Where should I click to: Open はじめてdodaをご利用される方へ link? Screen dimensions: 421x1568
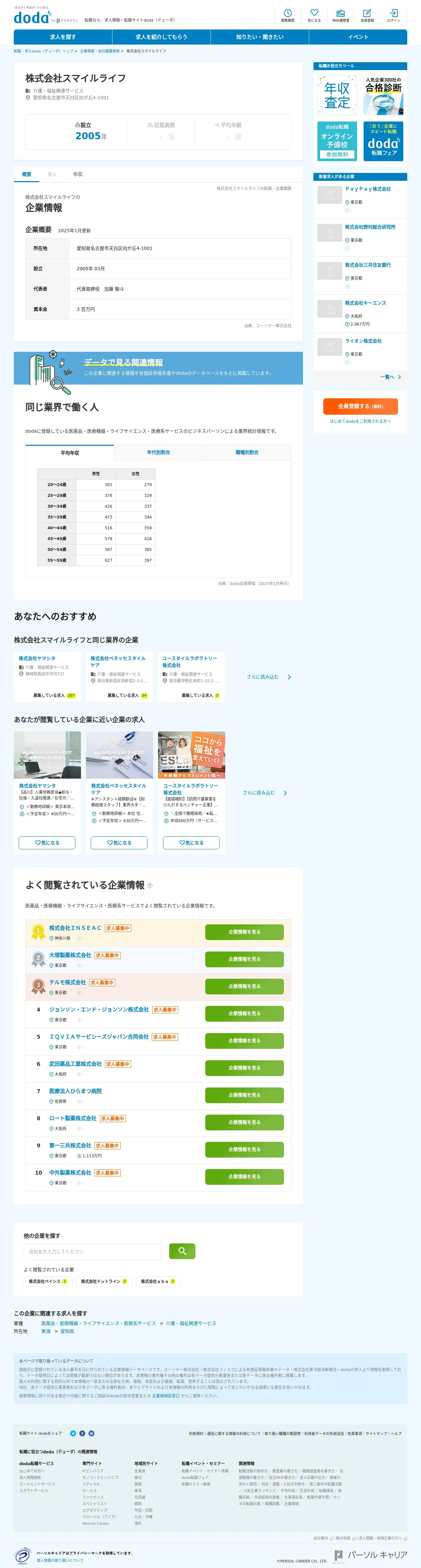(x=360, y=421)
